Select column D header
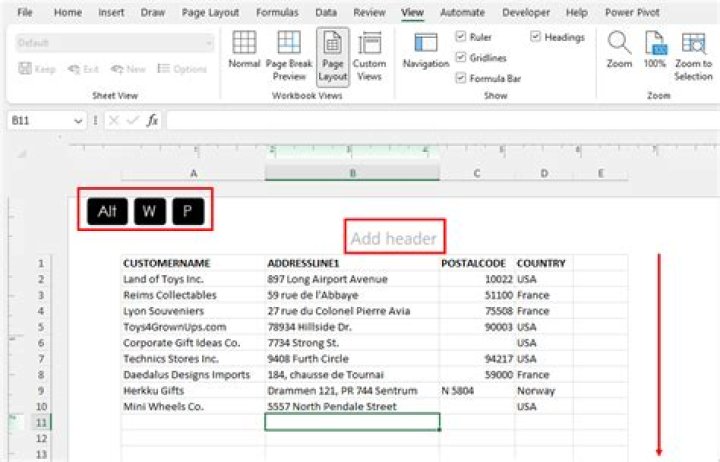The image size is (720, 462). coord(544,174)
